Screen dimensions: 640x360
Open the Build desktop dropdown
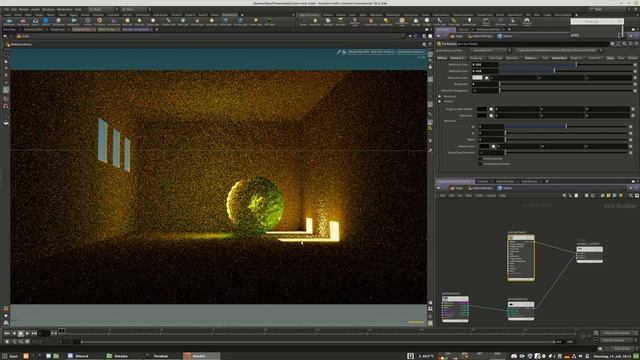102,9
